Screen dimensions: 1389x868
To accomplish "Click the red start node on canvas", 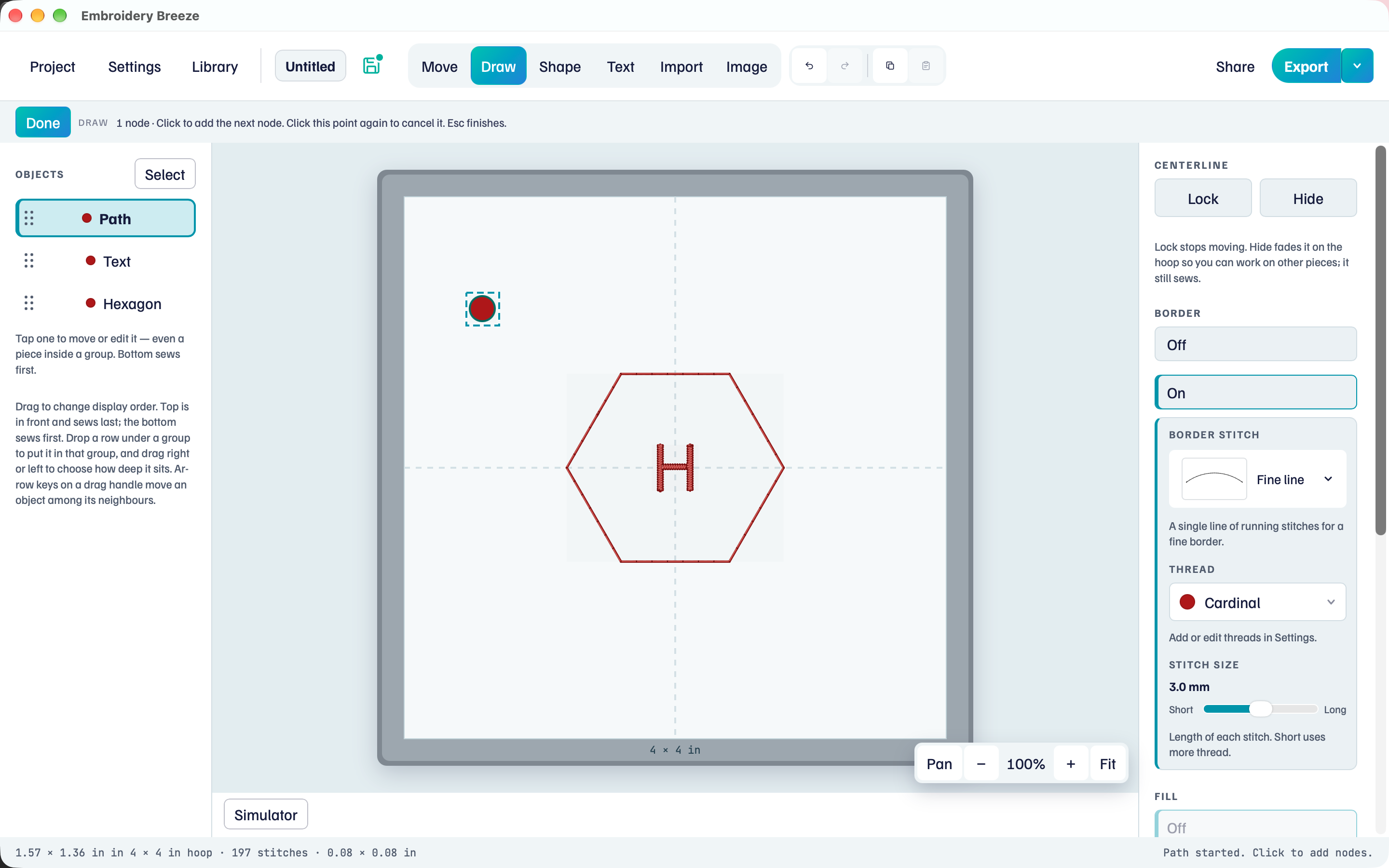I will click(482, 309).
